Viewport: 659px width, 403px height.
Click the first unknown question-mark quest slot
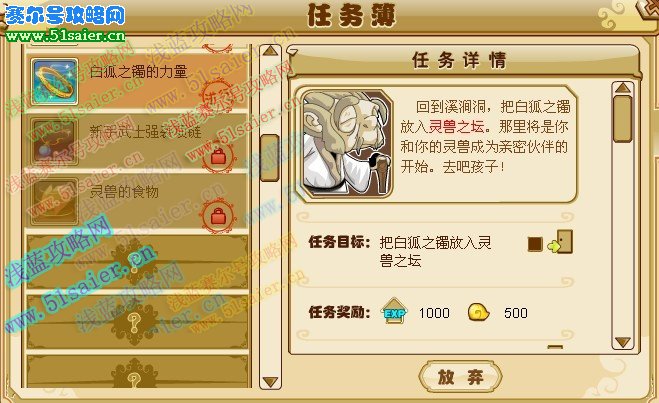137,261
